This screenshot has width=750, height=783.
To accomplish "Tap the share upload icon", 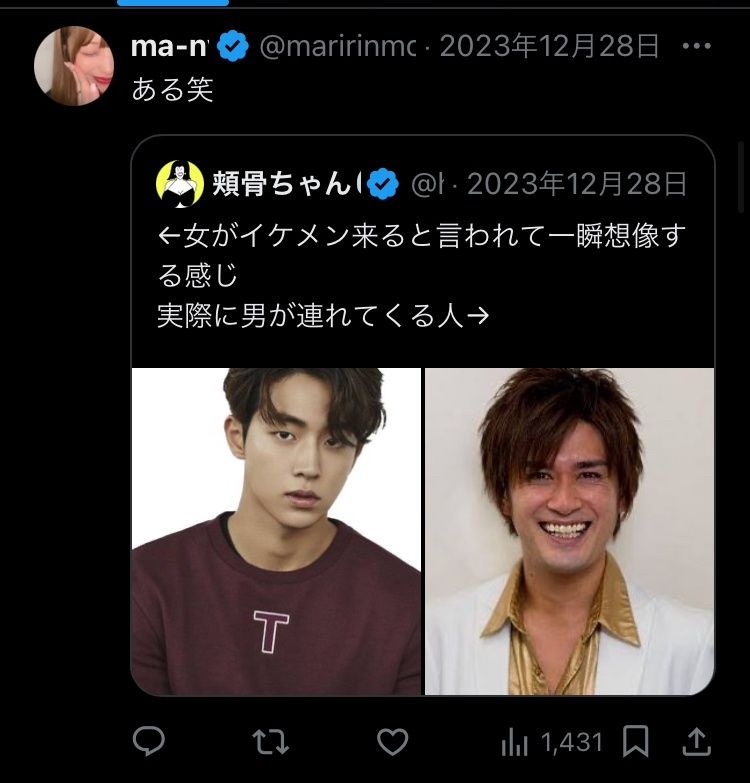I will tap(696, 741).
